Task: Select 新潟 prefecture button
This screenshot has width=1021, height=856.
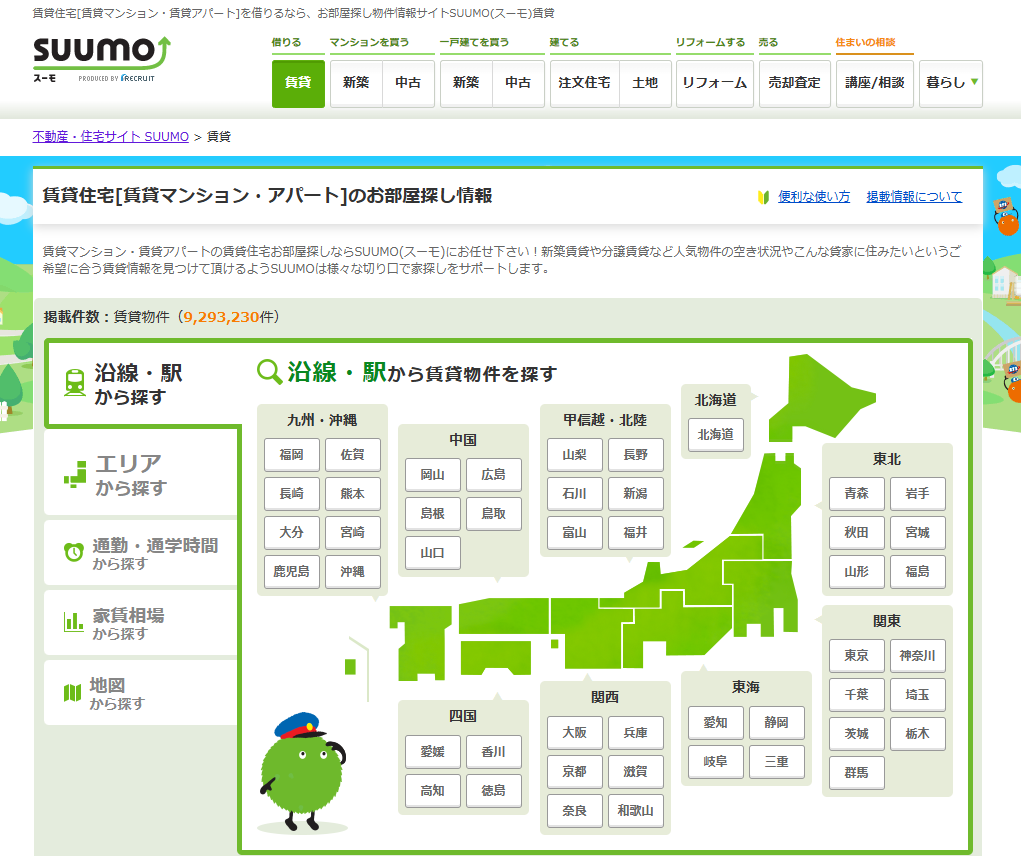Action: 636,493
